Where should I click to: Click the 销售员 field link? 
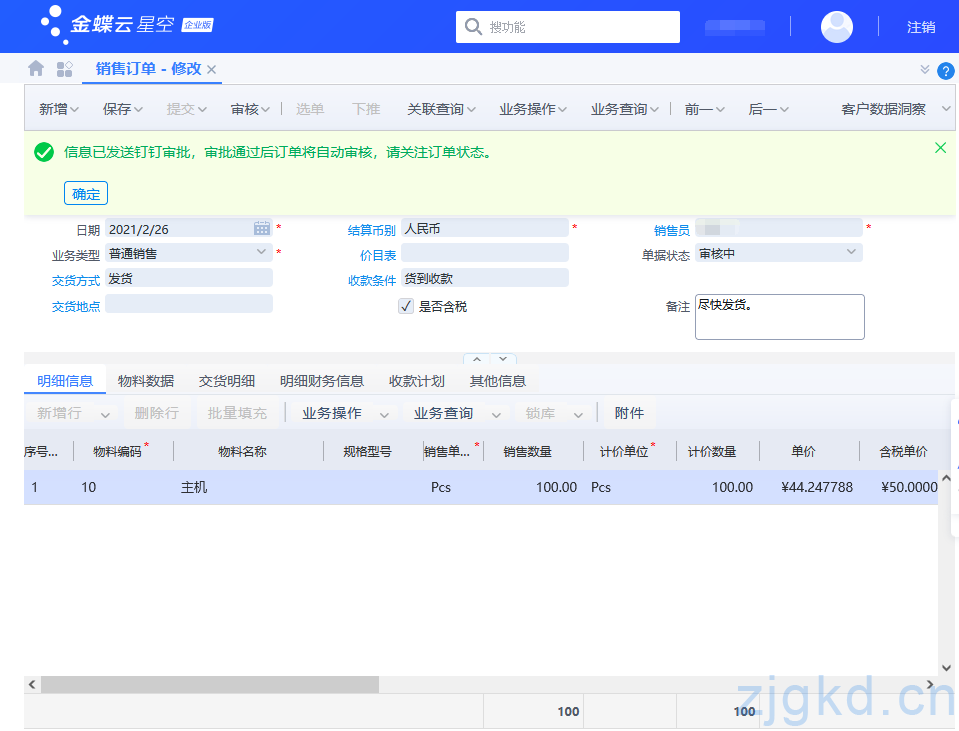point(672,230)
